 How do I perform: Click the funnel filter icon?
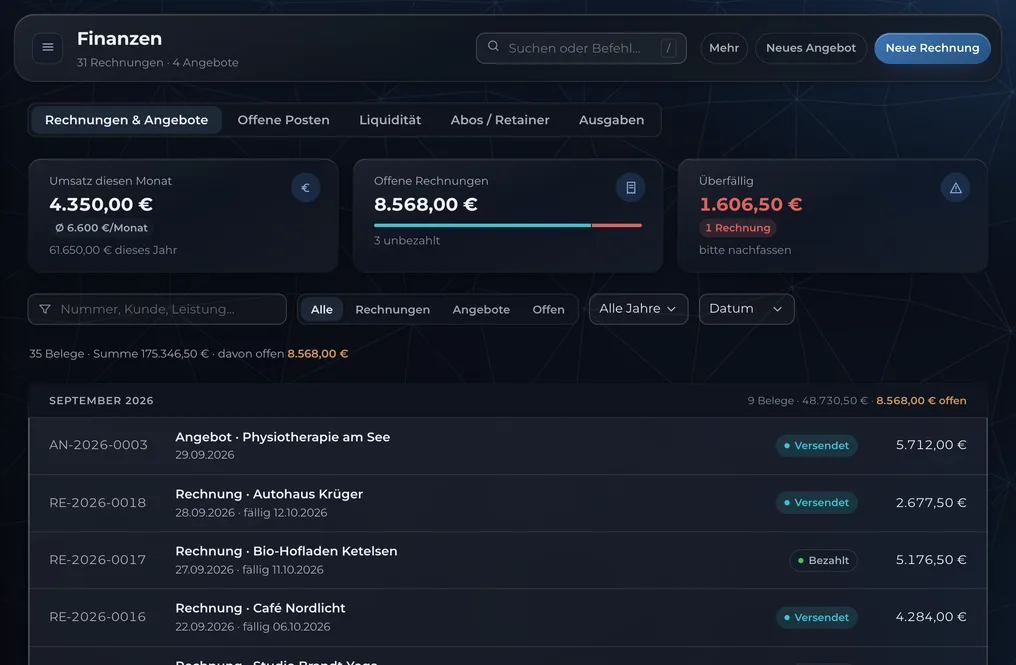(x=45, y=309)
